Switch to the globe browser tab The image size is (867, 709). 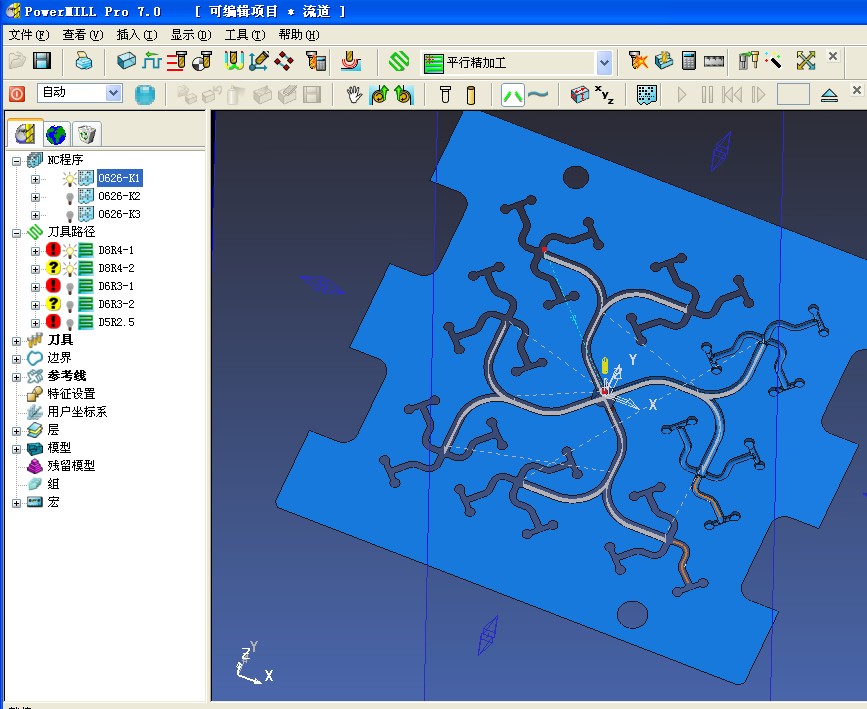(x=56, y=134)
